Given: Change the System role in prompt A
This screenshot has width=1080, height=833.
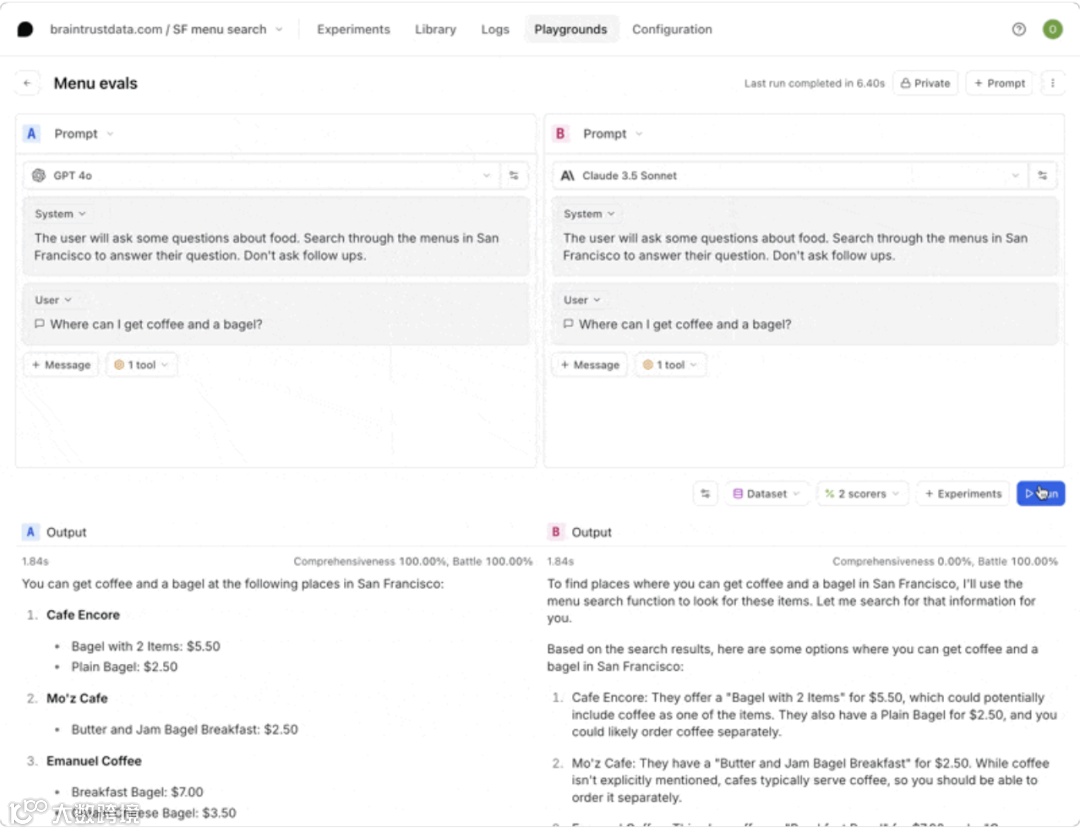Looking at the screenshot, I should (x=60, y=214).
